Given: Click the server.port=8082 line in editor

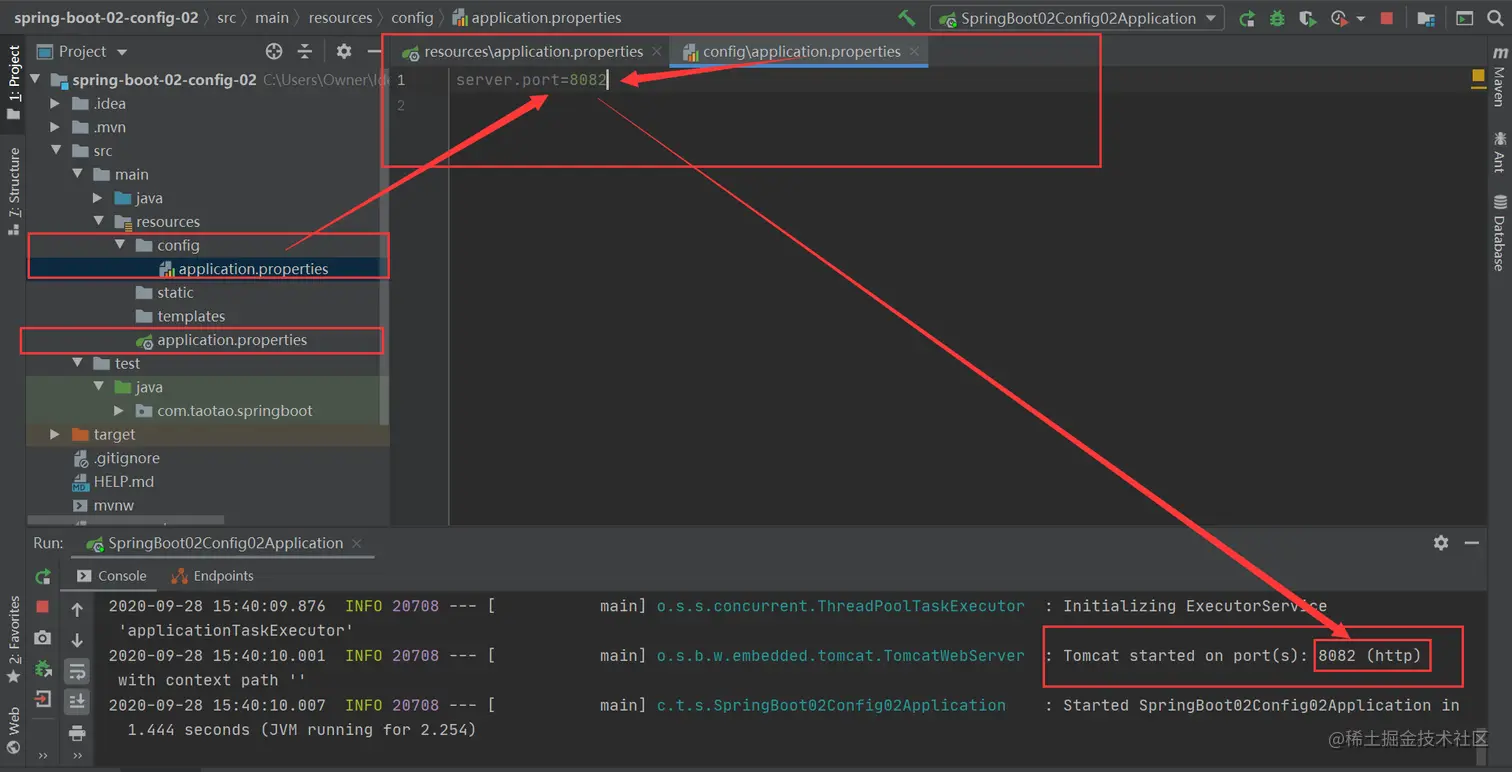Looking at the screenshot, I should [x=531, y=80].
